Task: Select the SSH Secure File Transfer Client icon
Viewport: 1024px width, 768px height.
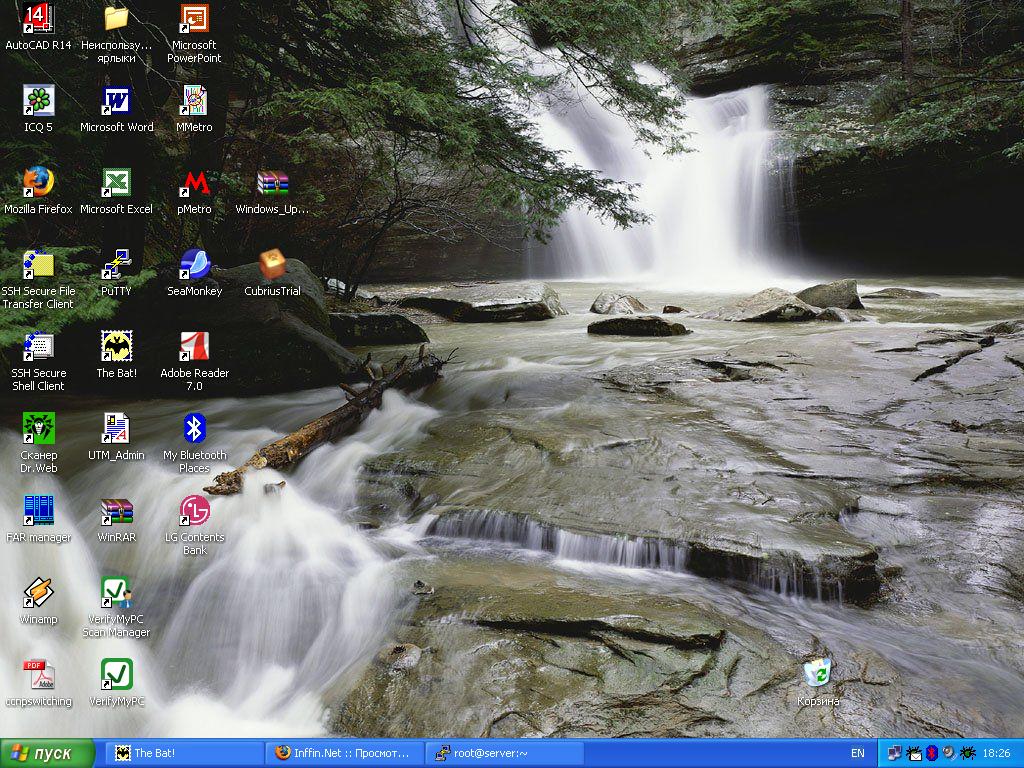Action: pyautogui.click(x=39, y=280)
